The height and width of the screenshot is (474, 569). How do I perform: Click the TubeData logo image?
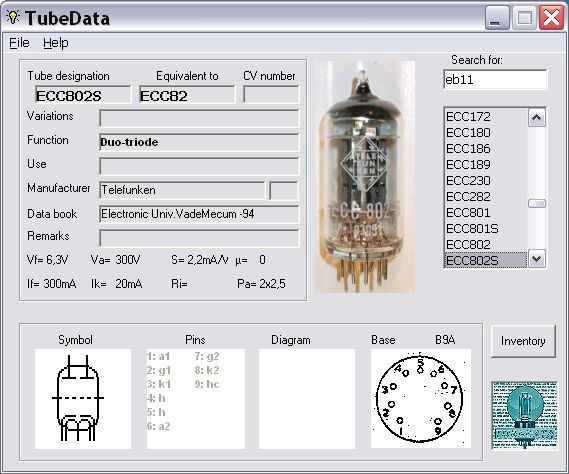pyautogui.click(x=524, y=416)
